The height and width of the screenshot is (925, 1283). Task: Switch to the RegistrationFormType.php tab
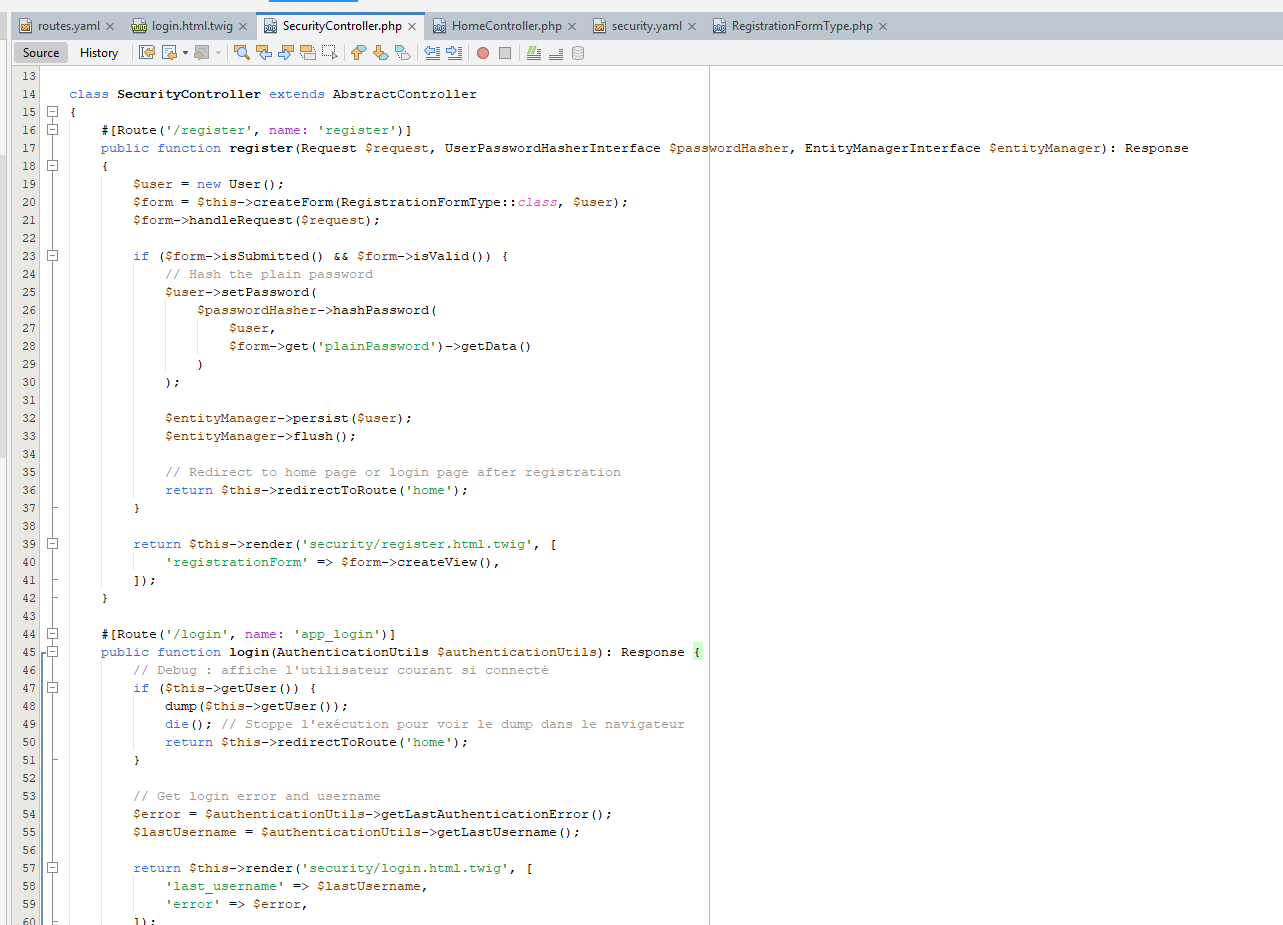tap(802, 26)
